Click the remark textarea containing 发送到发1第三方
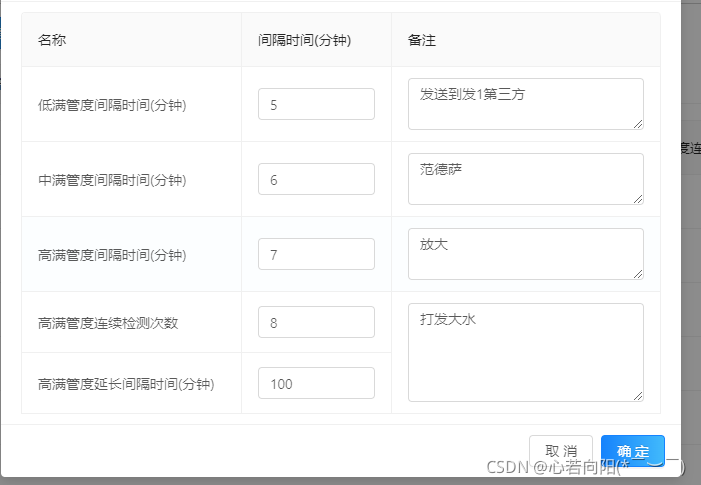The height and width of the screenshot is (485, 701). tap(526, 104)
